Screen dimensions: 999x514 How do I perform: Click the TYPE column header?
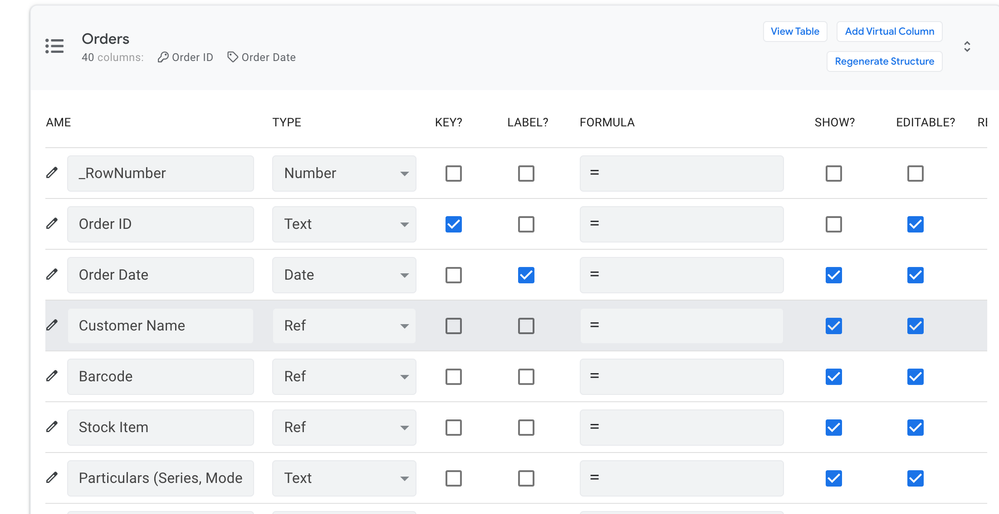click(x=287, y=122)
